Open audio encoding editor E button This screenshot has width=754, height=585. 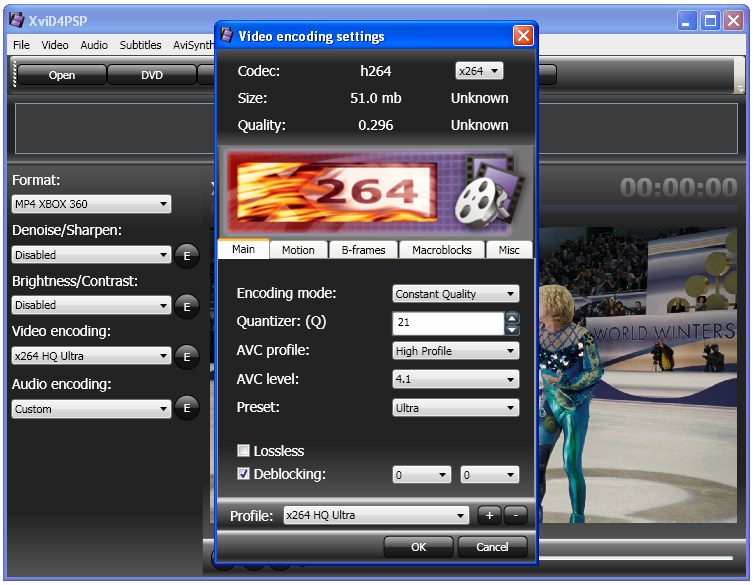(187, 408)
